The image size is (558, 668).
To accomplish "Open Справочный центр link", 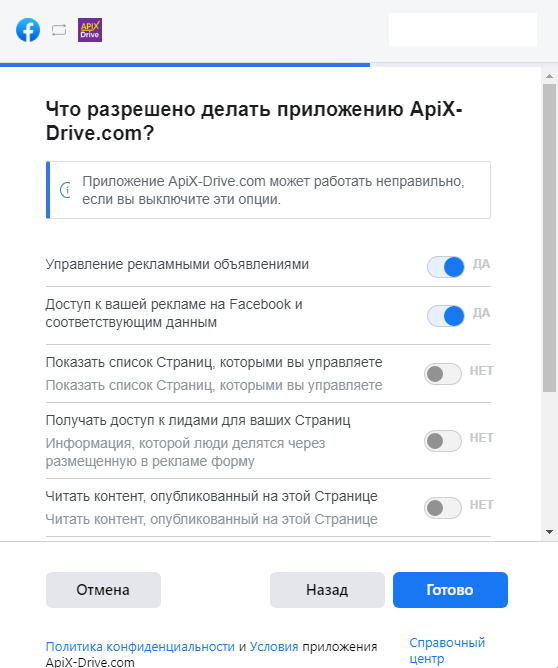I will click(x=447, y=651).
